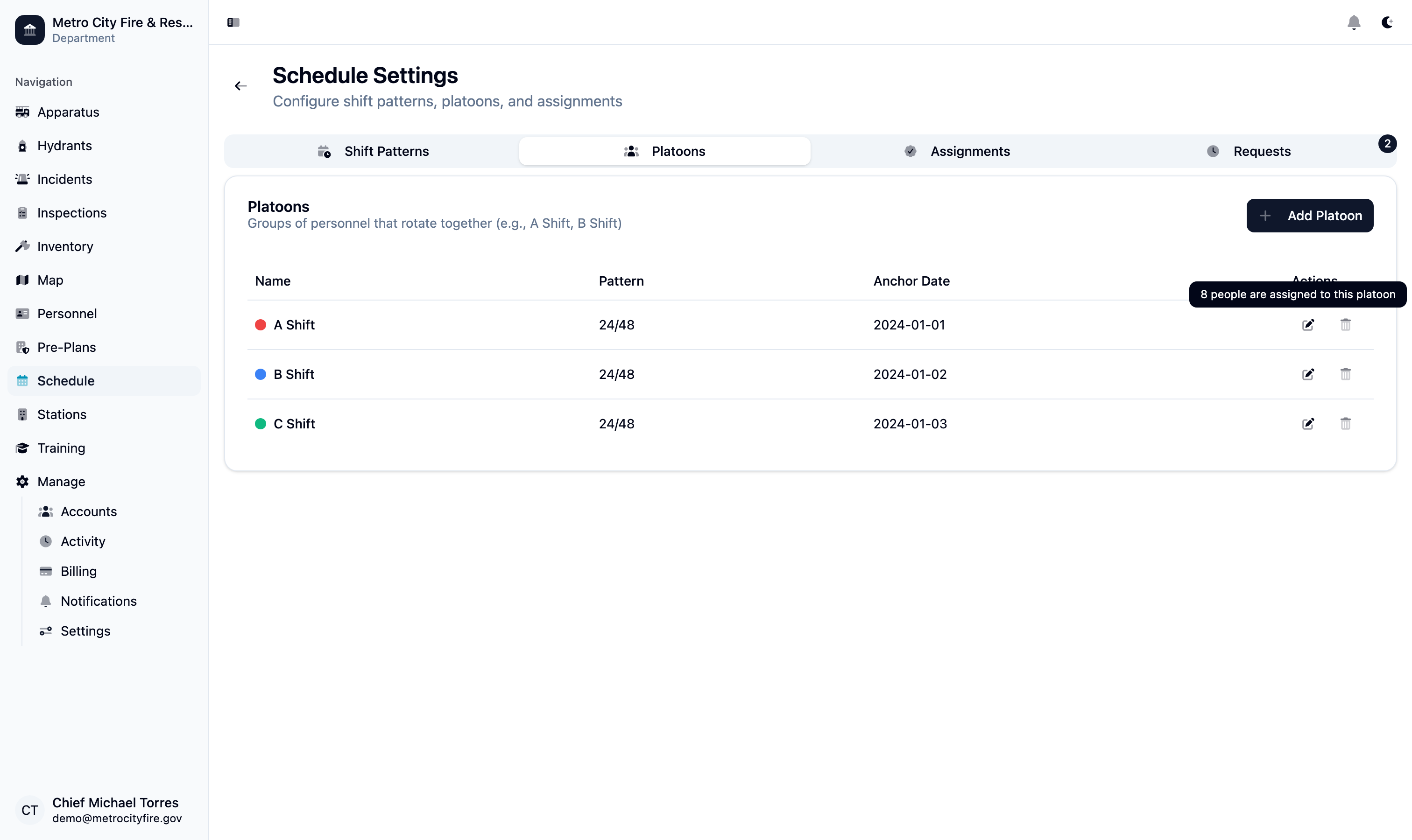Delete the A Shift platoon
The width and height of the screenshot is (1412, 840).
(x=1345, y=325)
